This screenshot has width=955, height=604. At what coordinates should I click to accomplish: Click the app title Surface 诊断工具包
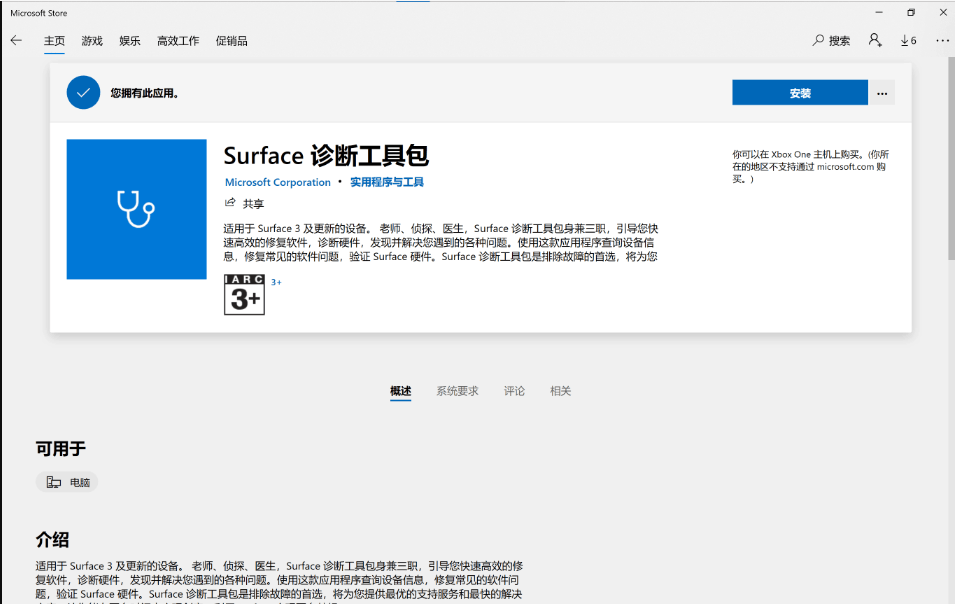click(326, 156)
